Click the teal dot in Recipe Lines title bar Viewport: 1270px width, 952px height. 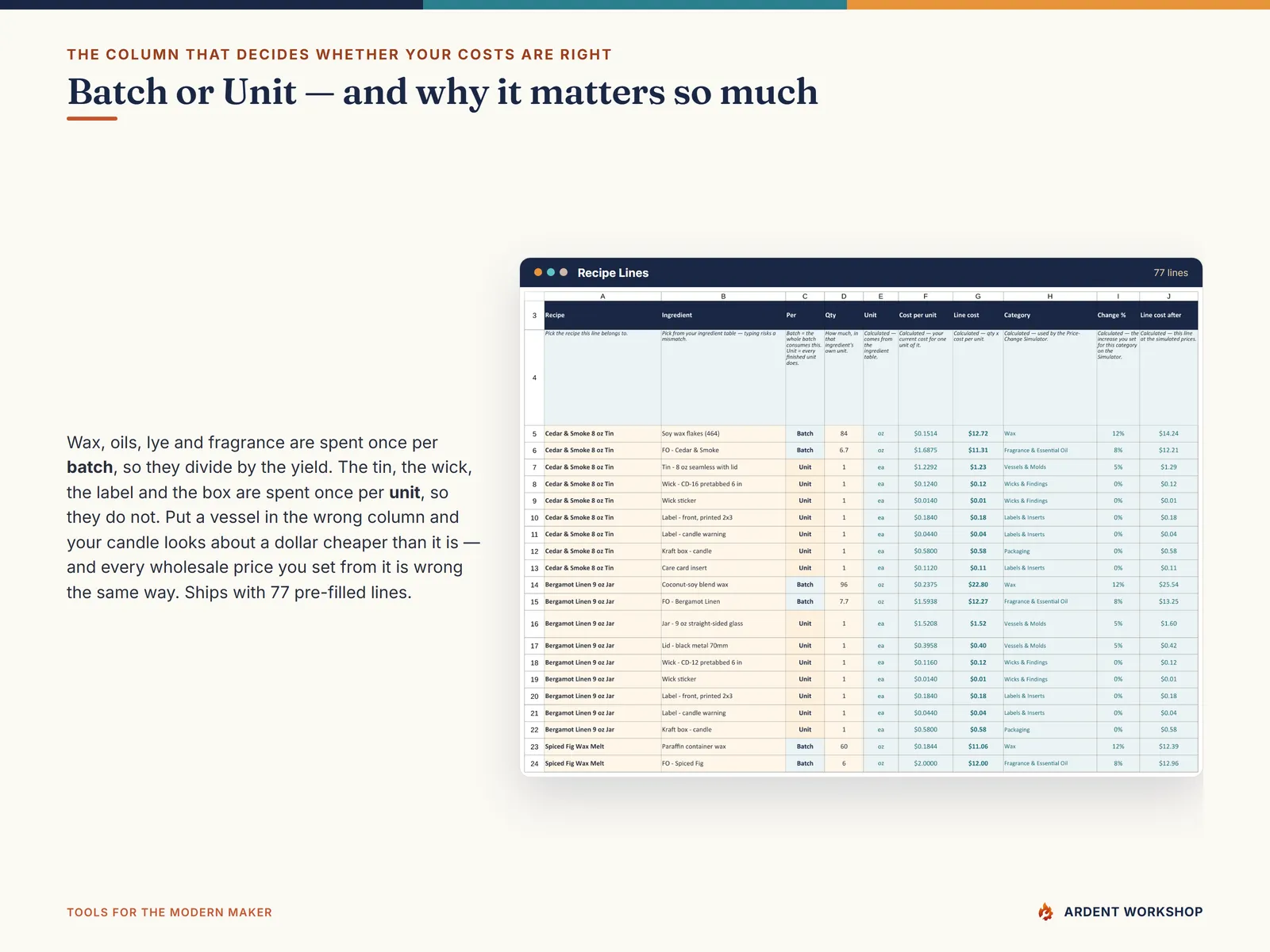[x=551, y=272]
